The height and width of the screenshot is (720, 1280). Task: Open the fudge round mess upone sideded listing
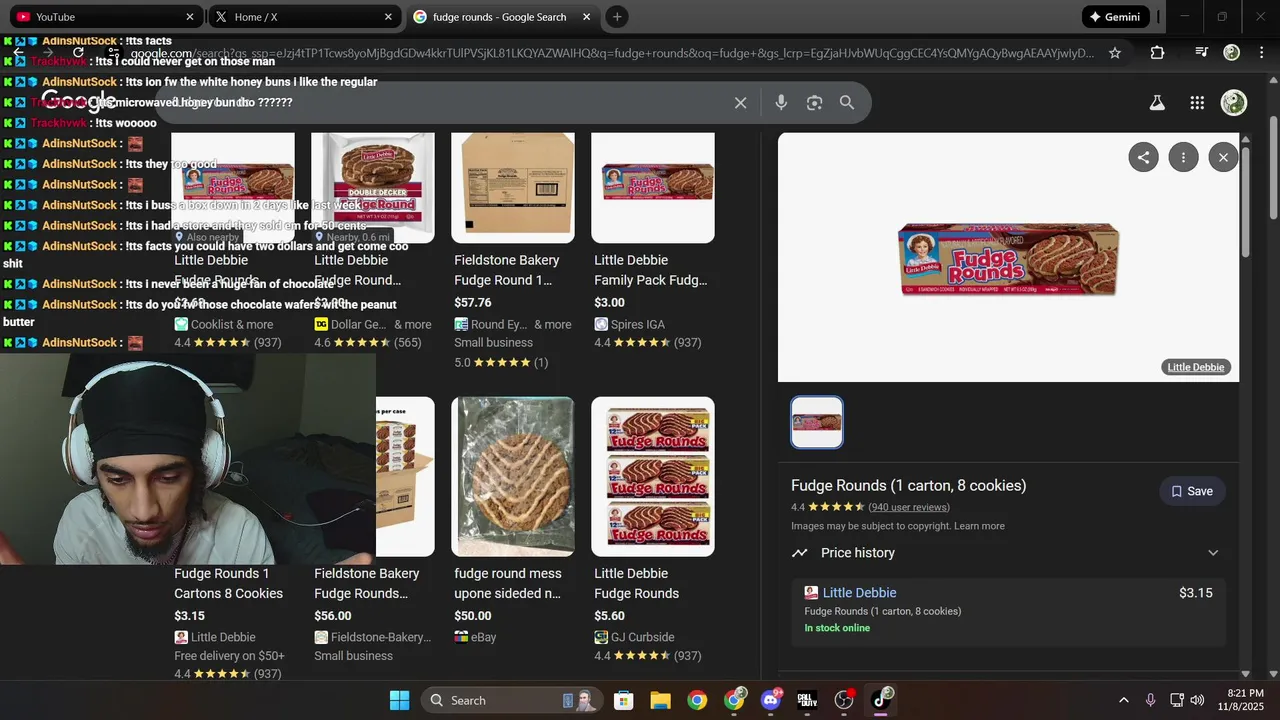click(508, 583)
